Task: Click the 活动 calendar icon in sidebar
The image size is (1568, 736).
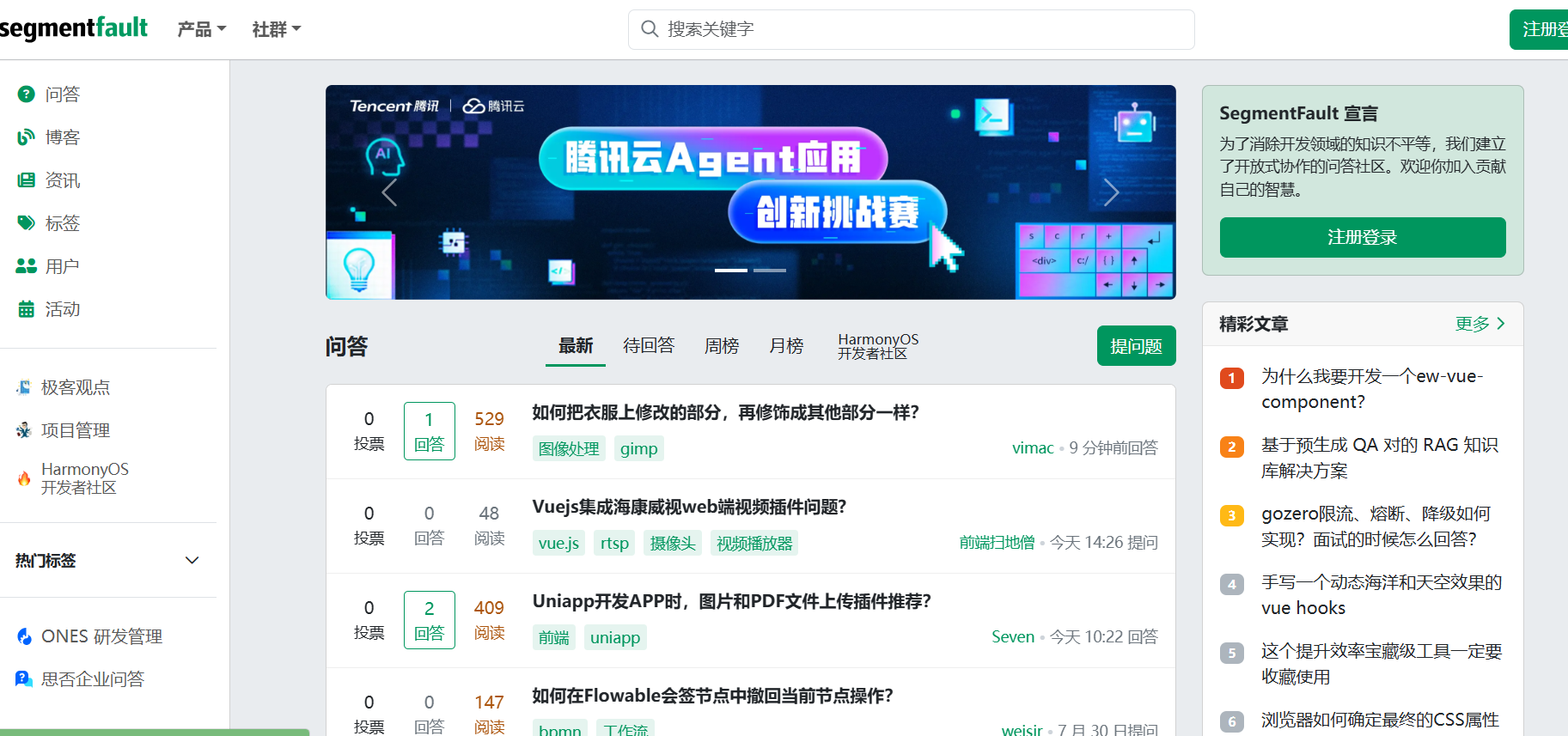Action: point(26,309)
